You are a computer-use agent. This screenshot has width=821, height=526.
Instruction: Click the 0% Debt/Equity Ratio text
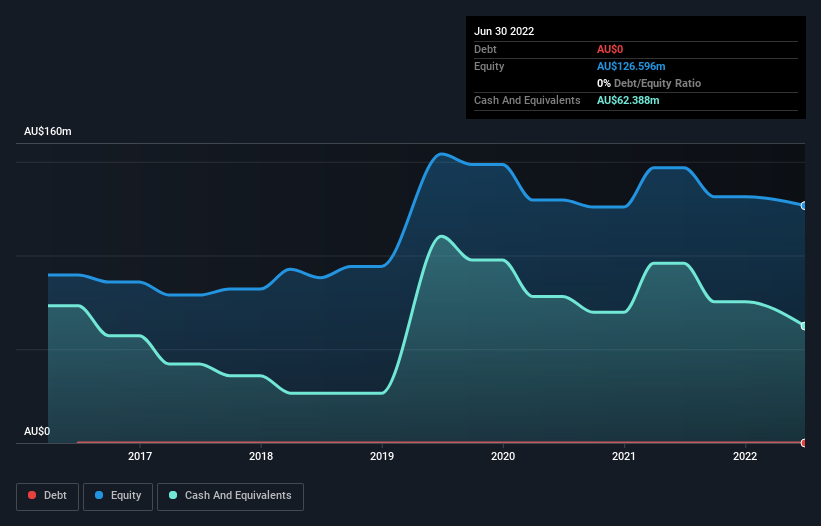649,83
